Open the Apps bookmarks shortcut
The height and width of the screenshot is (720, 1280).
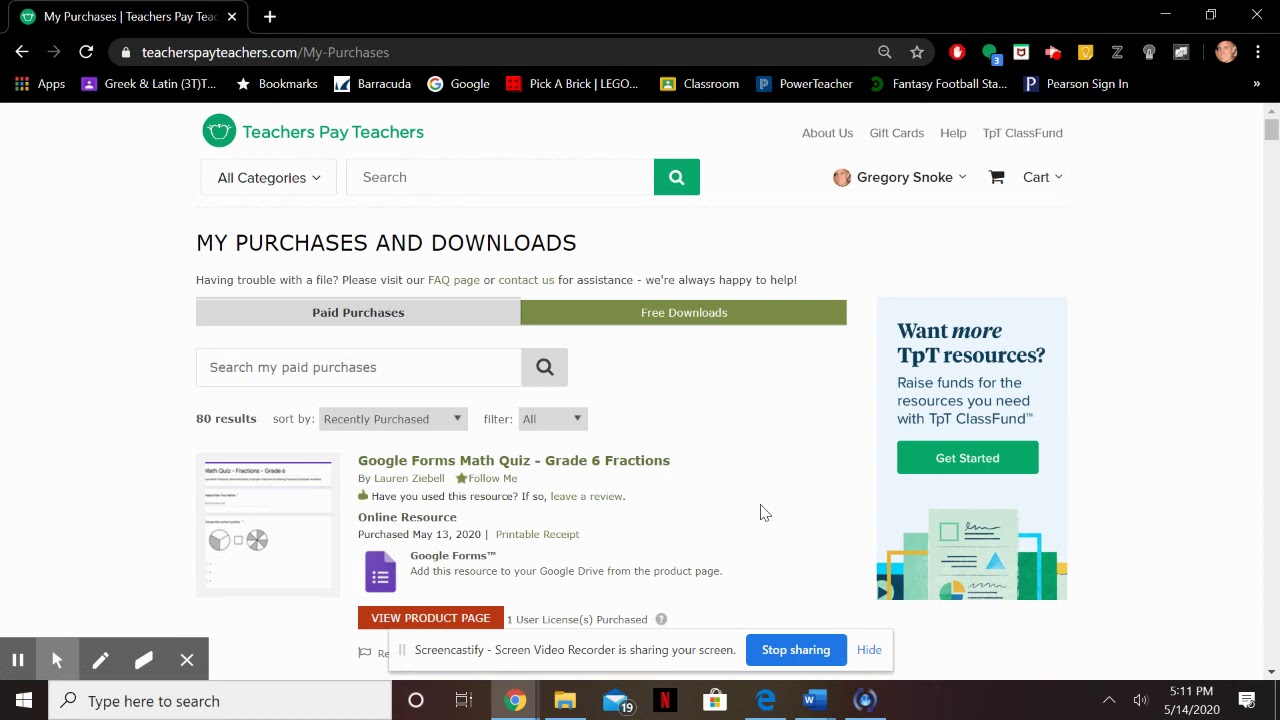(40, 84)
